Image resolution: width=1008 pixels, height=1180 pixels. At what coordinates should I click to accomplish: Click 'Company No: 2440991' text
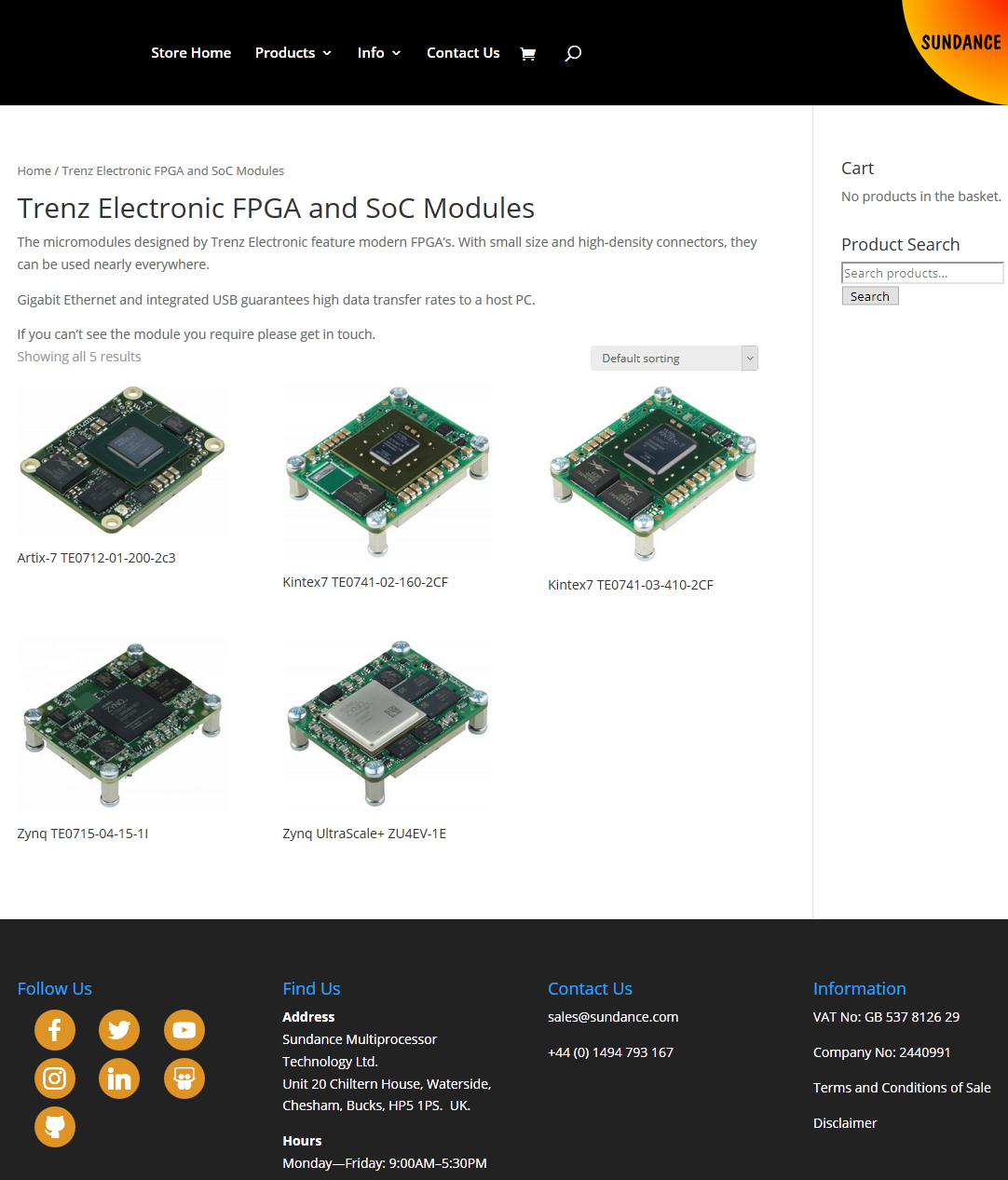pos(882,1052)
